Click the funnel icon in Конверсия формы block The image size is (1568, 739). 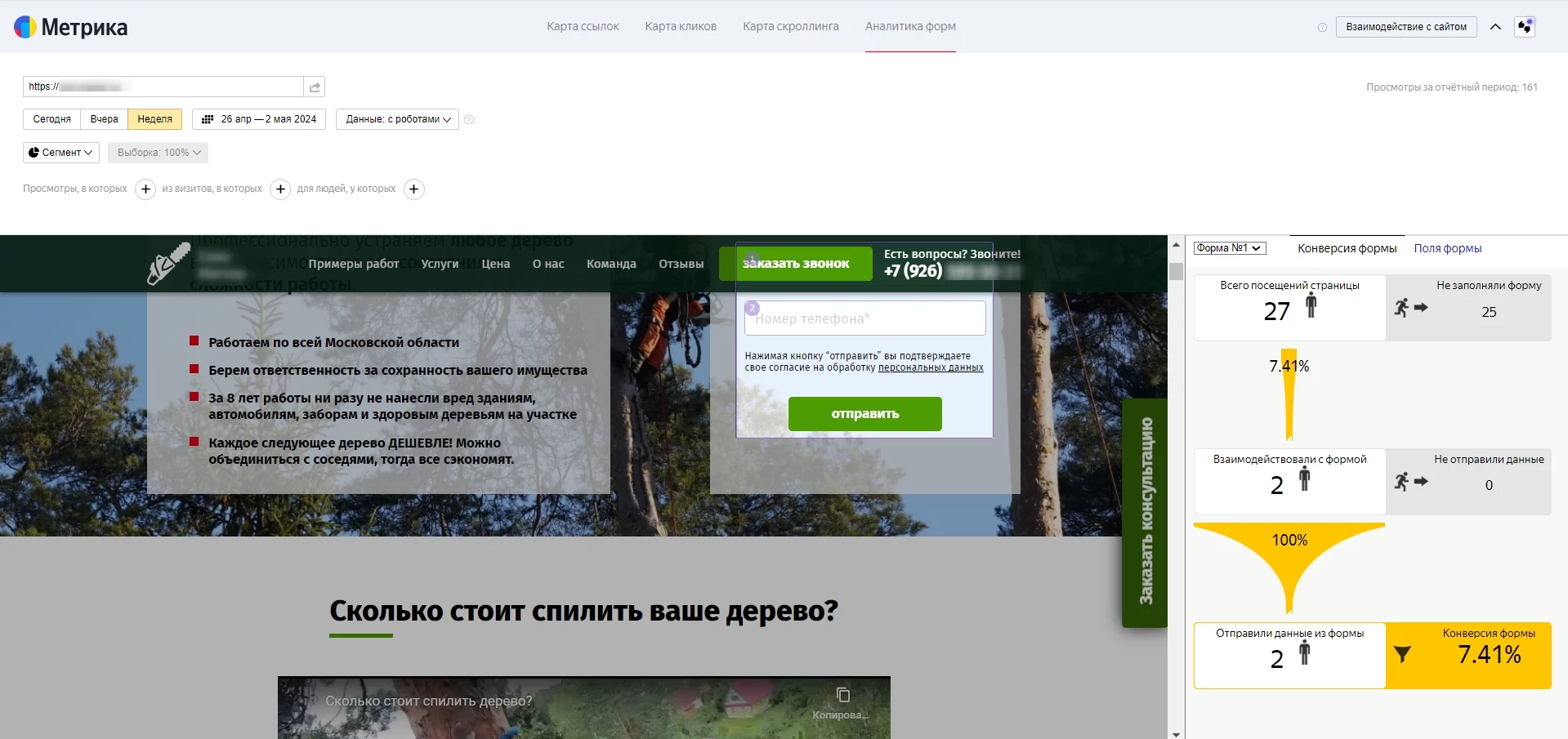[1402, 654]
